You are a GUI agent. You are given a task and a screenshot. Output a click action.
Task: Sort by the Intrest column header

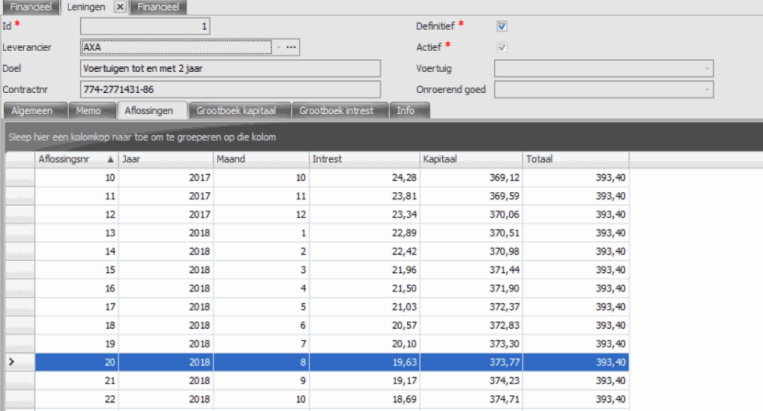coord(363,159)
